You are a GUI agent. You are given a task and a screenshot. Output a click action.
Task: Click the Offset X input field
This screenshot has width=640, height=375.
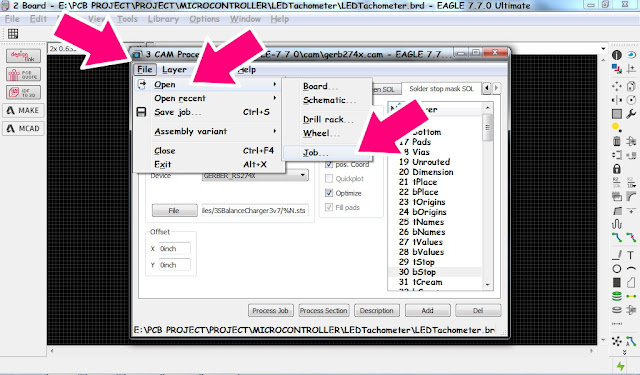pyautogui.click(x=174, y=249)
